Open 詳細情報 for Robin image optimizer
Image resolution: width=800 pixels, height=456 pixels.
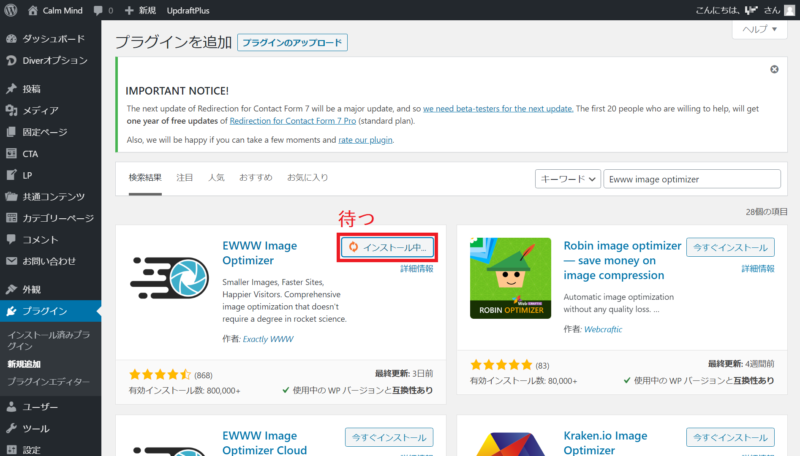click(x=758, y=269)
